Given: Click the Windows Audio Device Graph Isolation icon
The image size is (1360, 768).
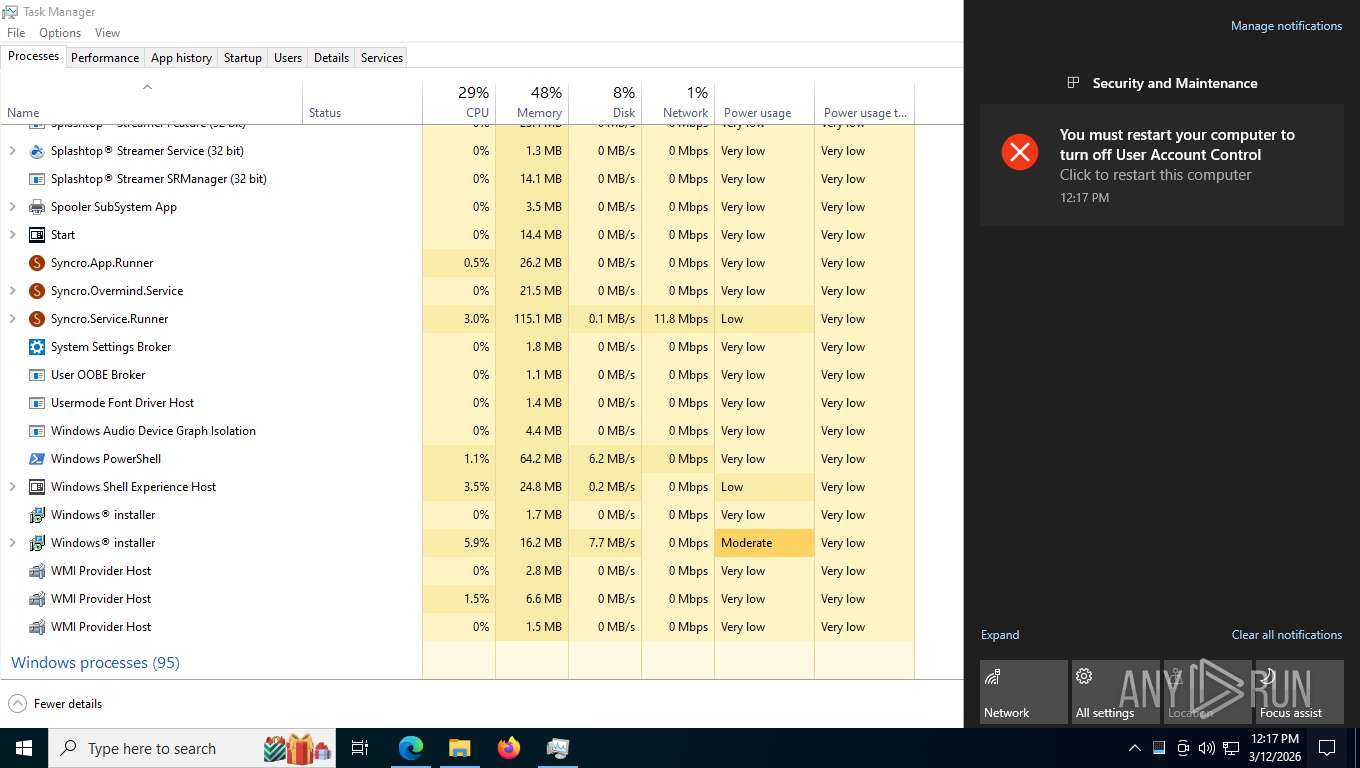Looking at the screenshot, I should click(37, 431).
